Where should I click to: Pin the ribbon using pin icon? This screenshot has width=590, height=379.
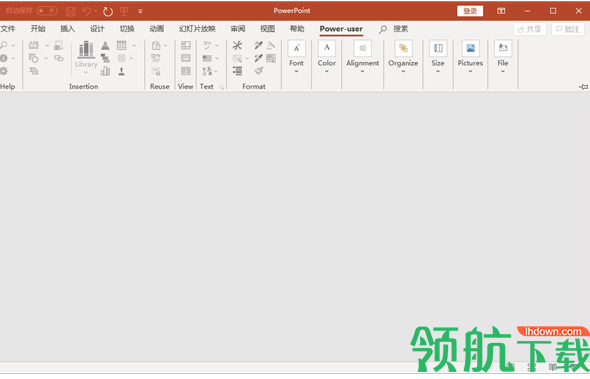pyautogui.click(x=584, y=87)
